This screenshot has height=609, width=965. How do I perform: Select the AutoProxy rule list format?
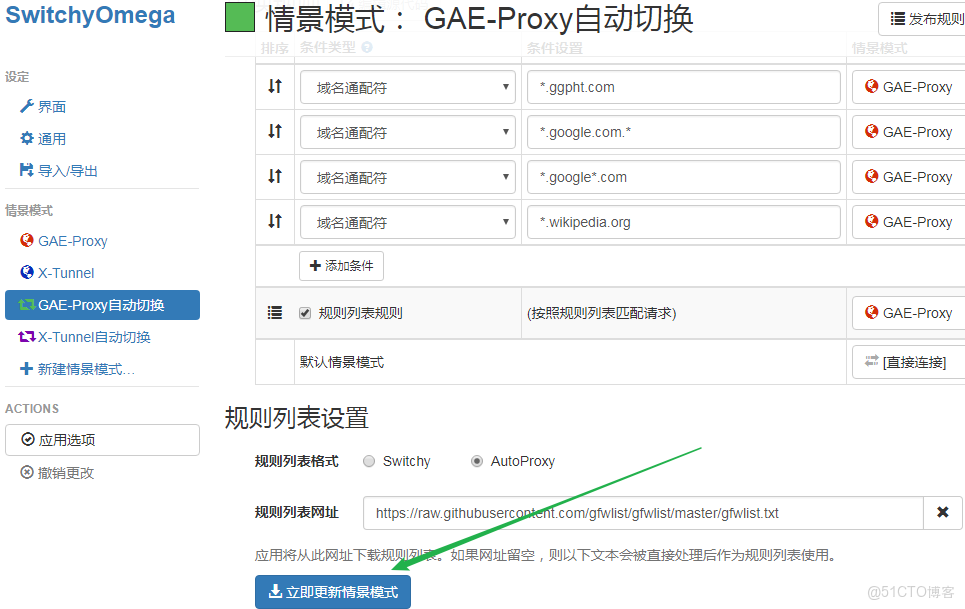[x=477, y=461]
